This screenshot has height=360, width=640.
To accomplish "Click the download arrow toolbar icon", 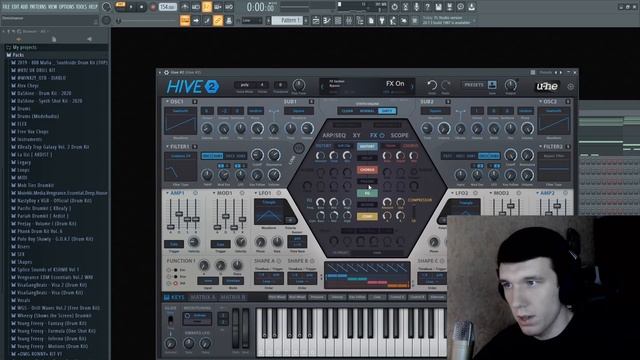I will [x=471, y=7].
